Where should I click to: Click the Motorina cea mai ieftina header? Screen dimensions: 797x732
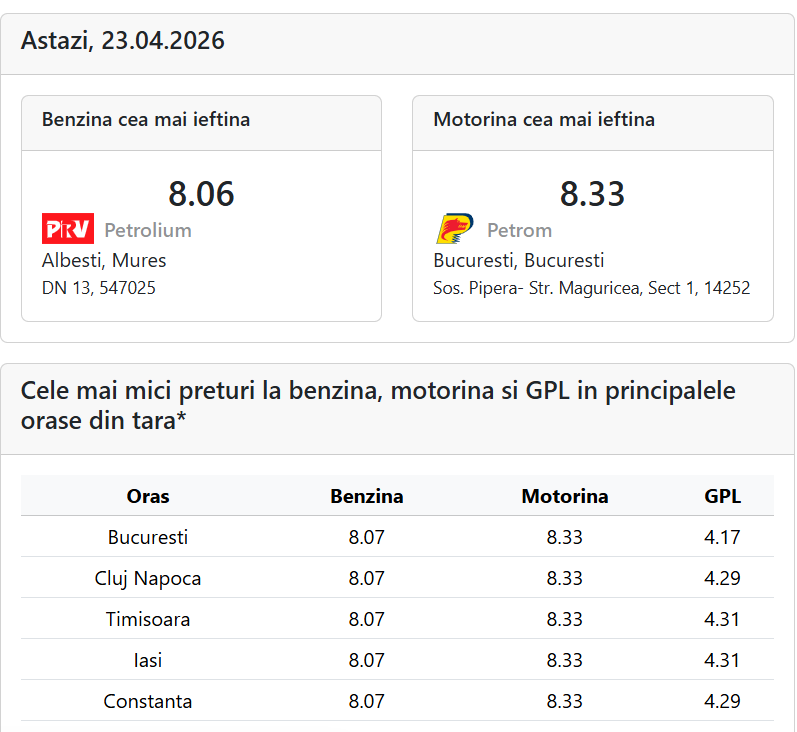coord(544,120)
